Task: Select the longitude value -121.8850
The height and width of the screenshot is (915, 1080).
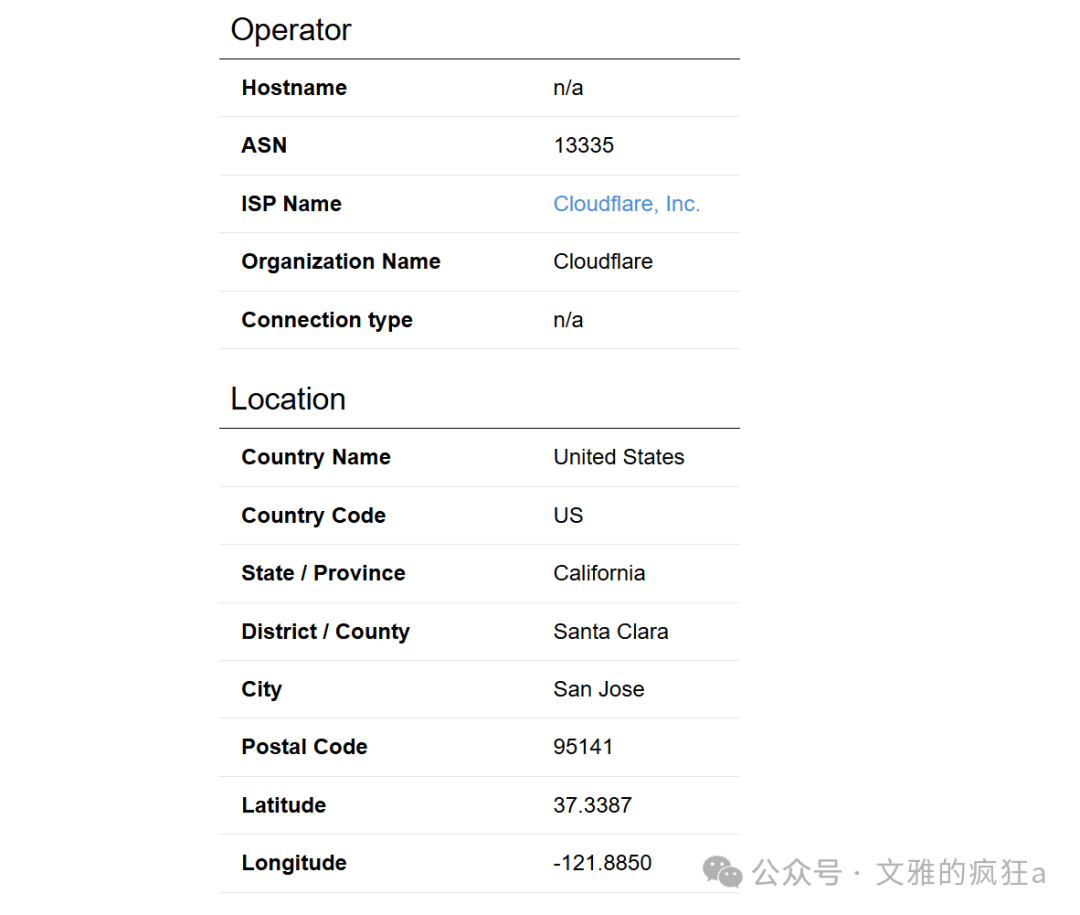Action: click(x=602, y=863)
